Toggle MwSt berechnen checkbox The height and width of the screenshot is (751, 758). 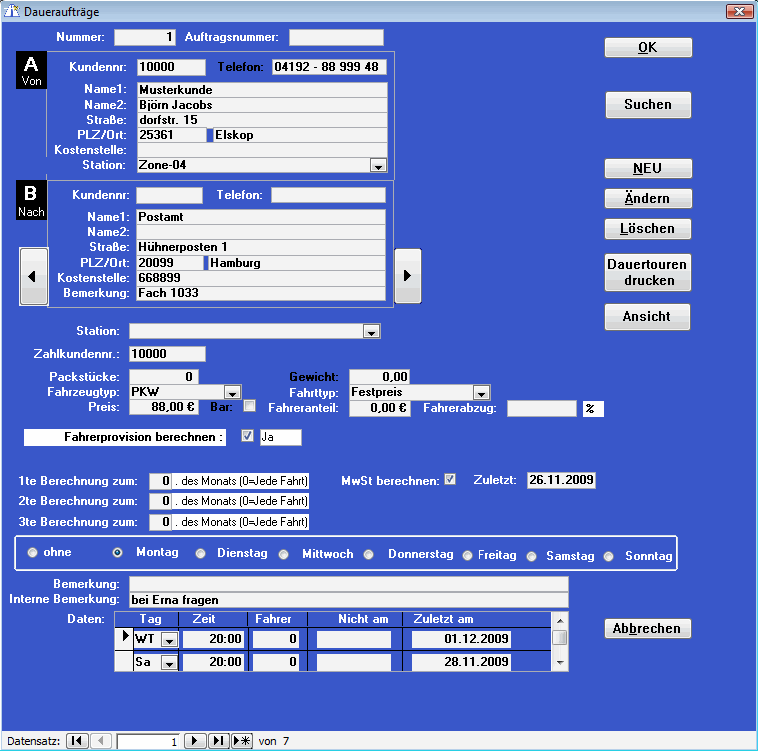click(x=450, y=479)
